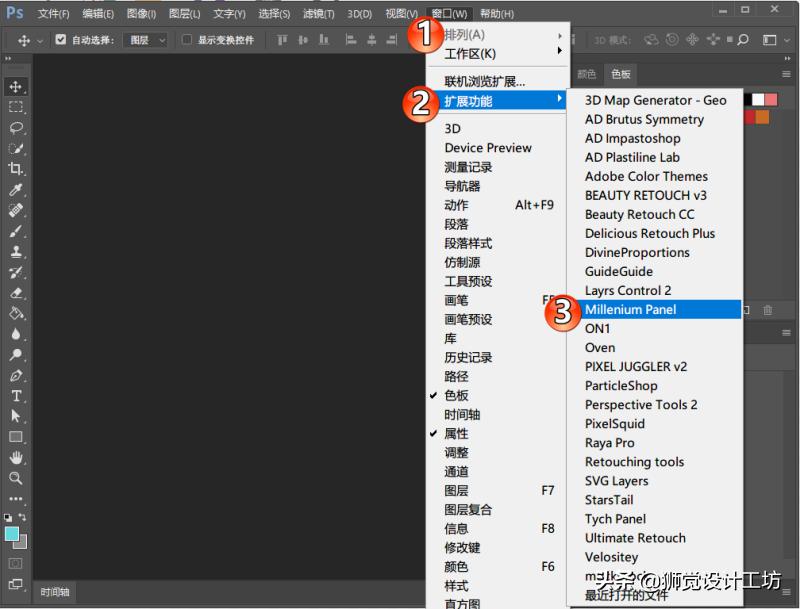
Task: Open the 滤镜 menu
Action: tap(317, 13)
